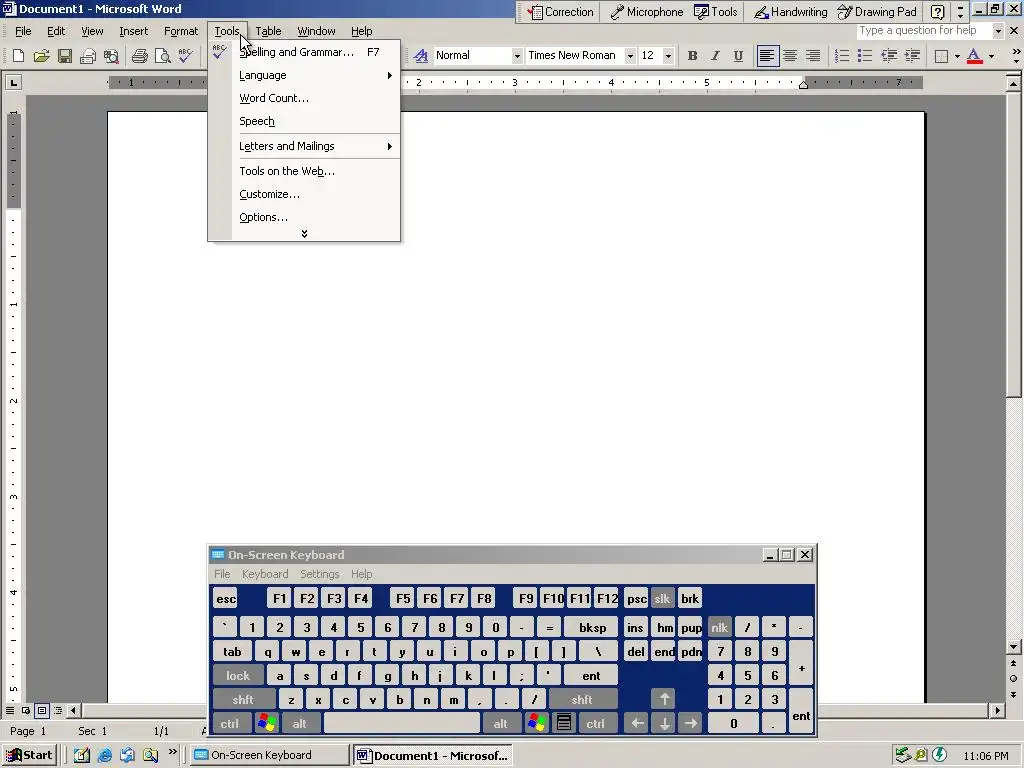Click the Type a question for help box
1024x768 pixels.
click(923, 31)
